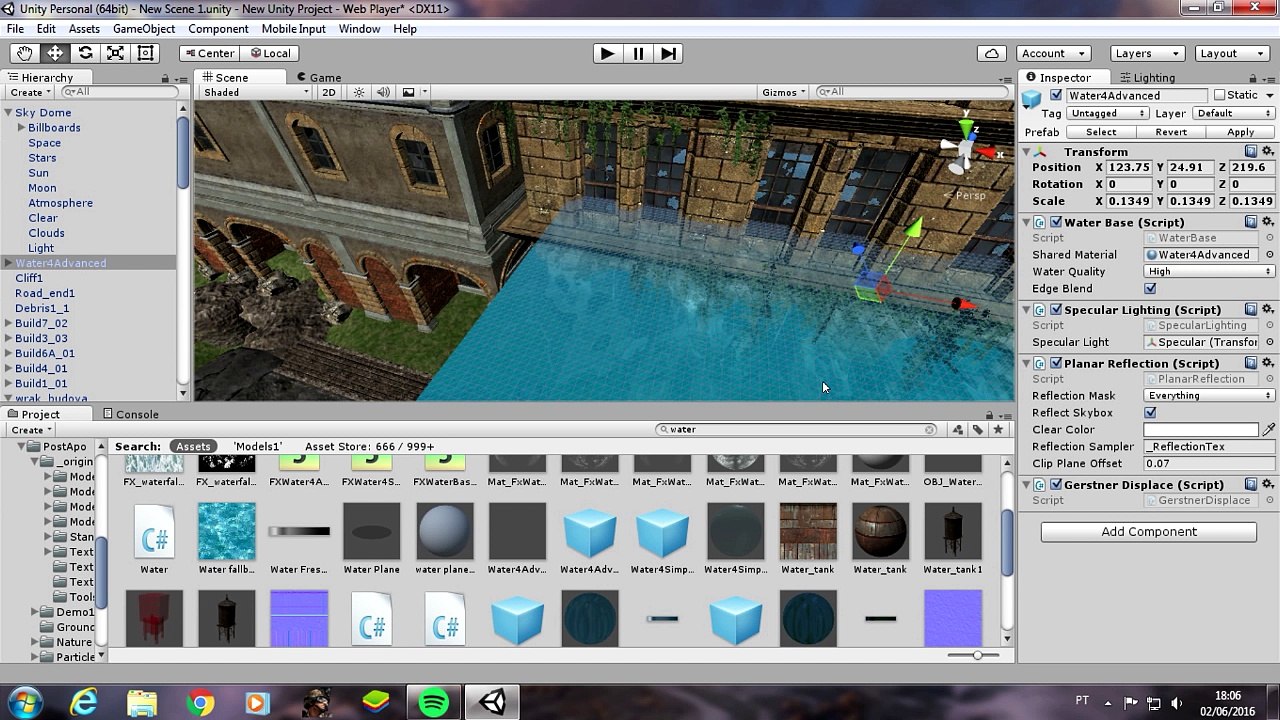Toggle scene lighting sun icon

coord(359,92)
